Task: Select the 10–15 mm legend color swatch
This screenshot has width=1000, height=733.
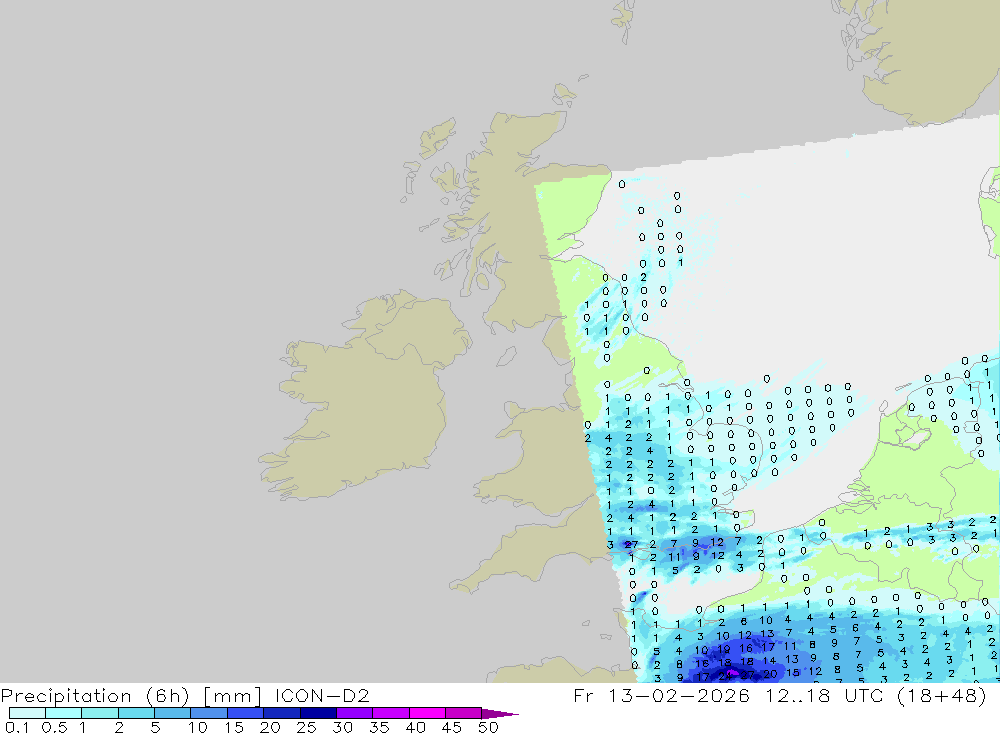Action: click(209, 713)
